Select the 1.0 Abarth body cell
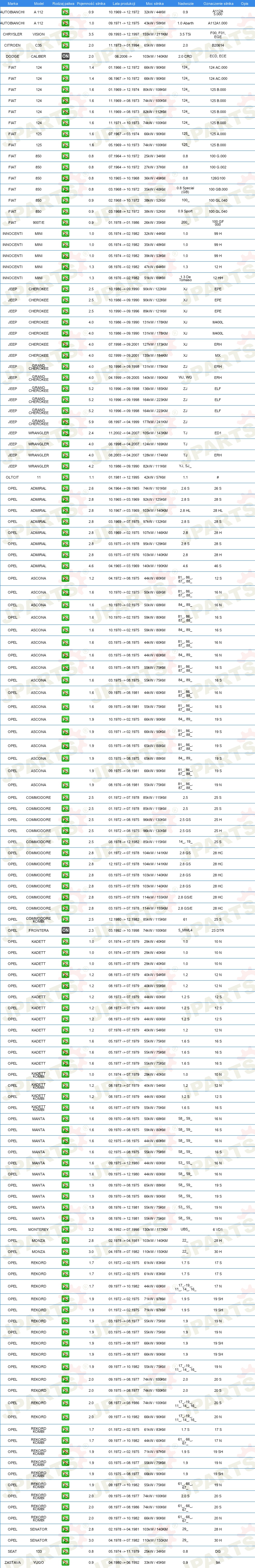This screenshot has height=1568, width=255. 186,23
